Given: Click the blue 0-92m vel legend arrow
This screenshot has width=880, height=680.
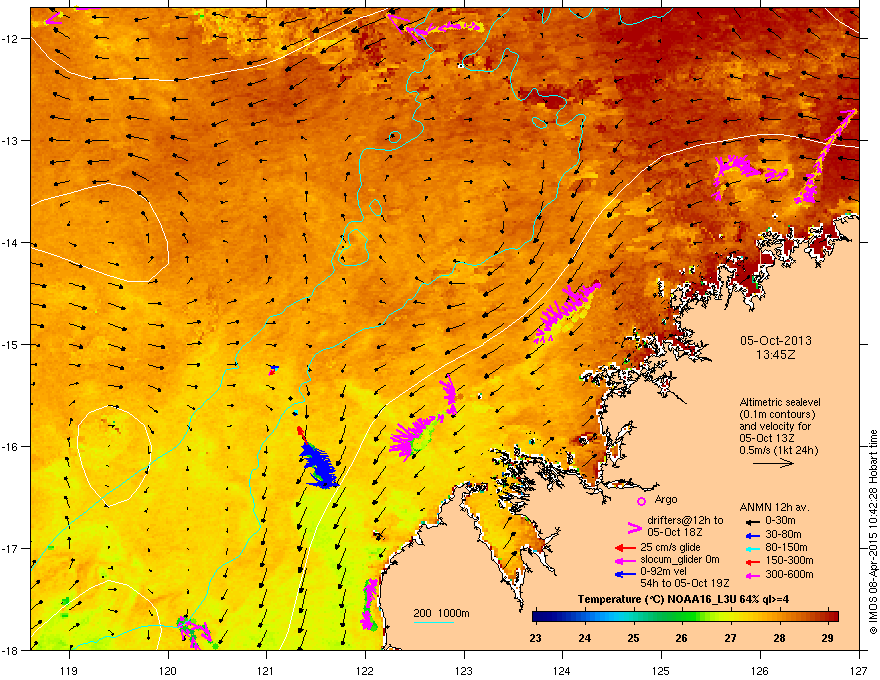Looking at the screenshot, I should (x=625, y=573).
